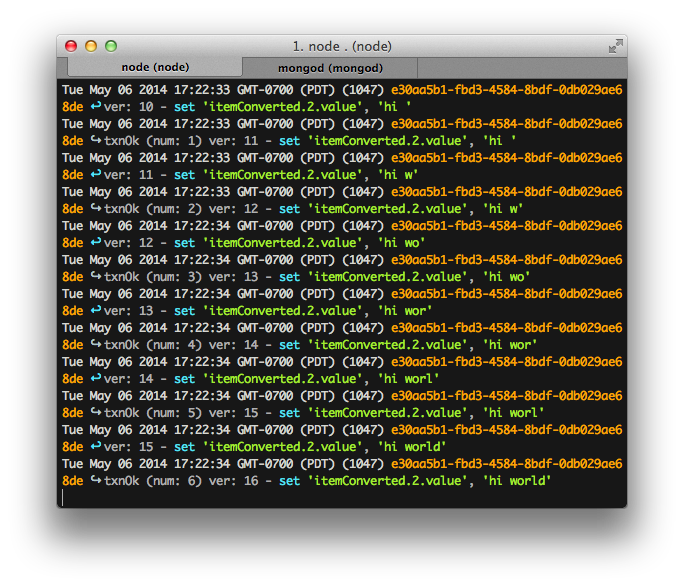Click the final 'hi world' value on last line
The width and height of the screenshot is (684, 587).
(517, 481)
